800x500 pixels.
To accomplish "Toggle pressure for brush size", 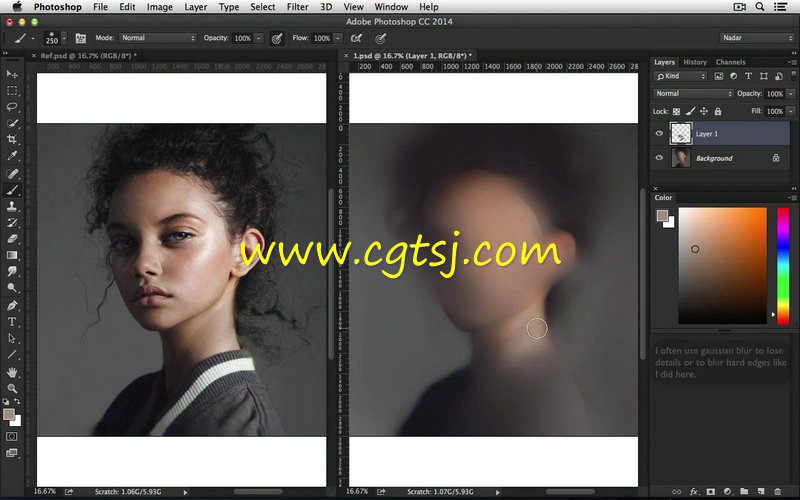I will [380, 38].
